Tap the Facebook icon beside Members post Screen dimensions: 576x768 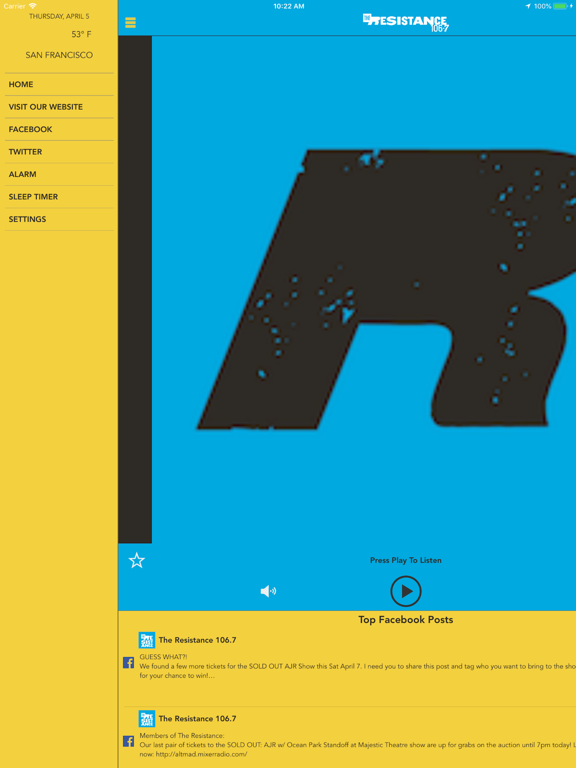(128, 741)
